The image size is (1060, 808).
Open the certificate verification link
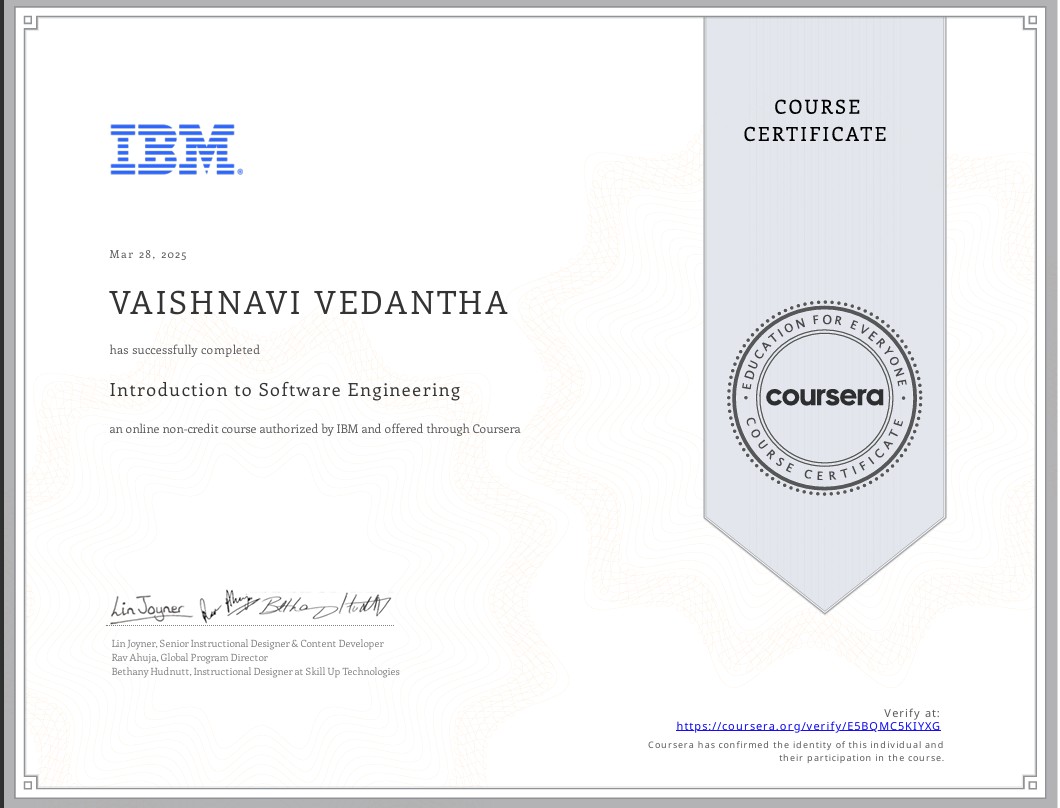810,726
